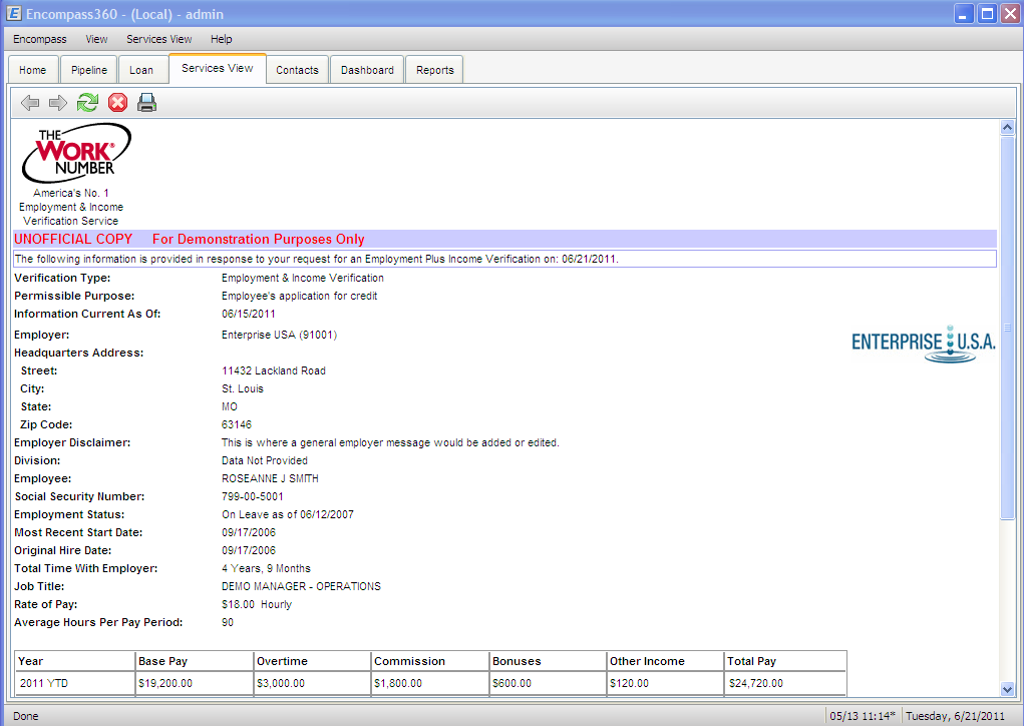The height and width of the screenshot is (726, 1024).
Task: Click the Forward arrow toolbar icon
Action: point(58,103)
